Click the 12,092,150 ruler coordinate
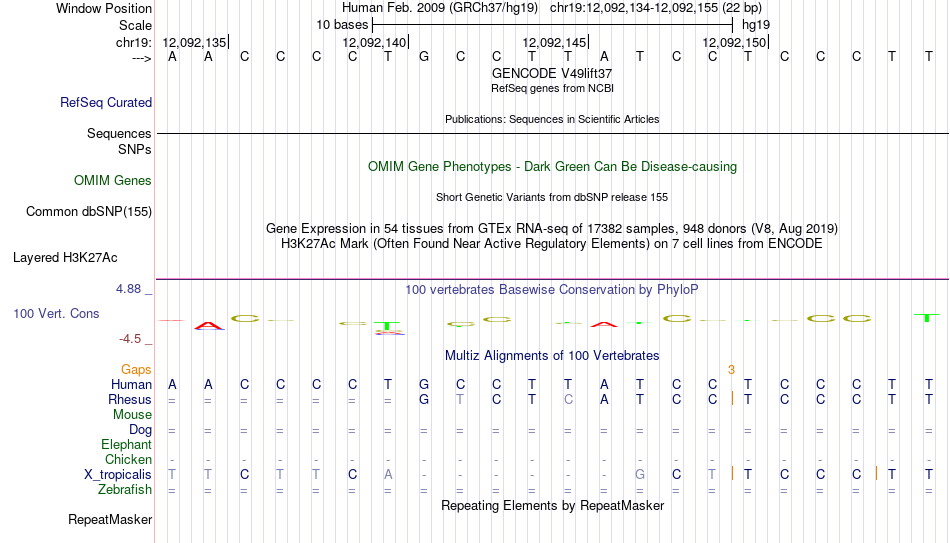 (734, 42)
